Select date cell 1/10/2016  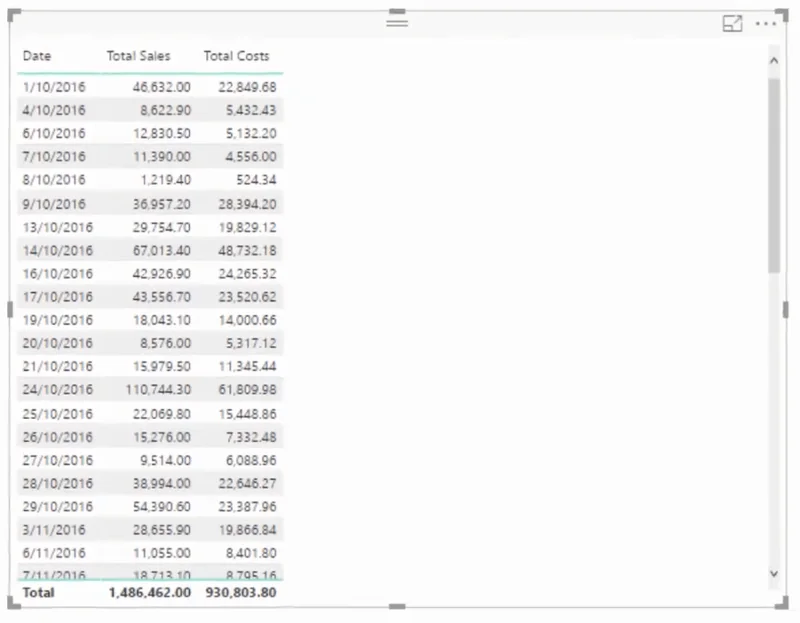(x=54, y=87)
